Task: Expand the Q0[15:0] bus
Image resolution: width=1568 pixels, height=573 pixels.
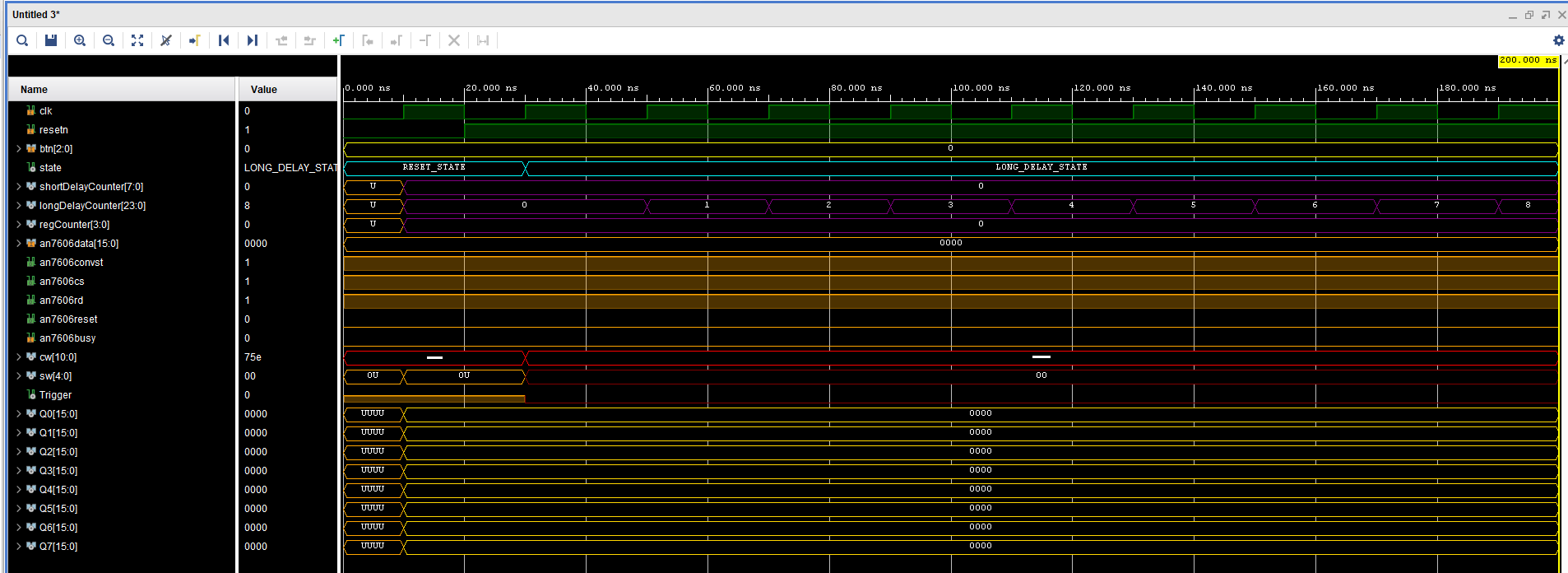Action: tap(19, 414)
